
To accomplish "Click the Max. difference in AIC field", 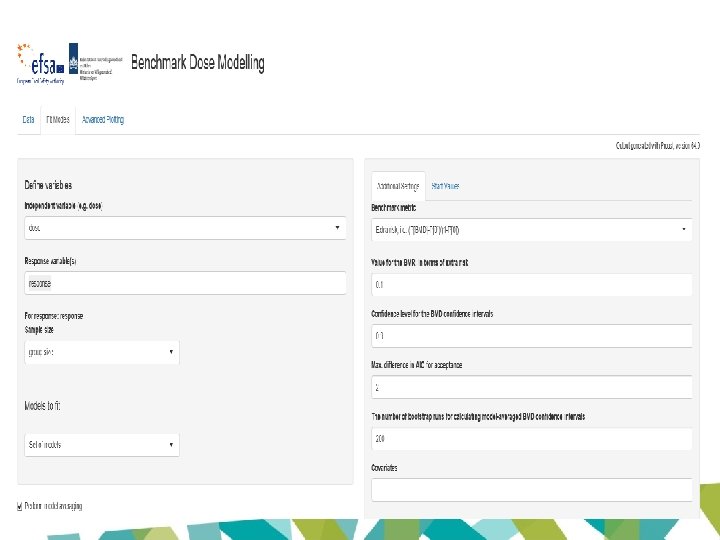I will click(531, 387).
